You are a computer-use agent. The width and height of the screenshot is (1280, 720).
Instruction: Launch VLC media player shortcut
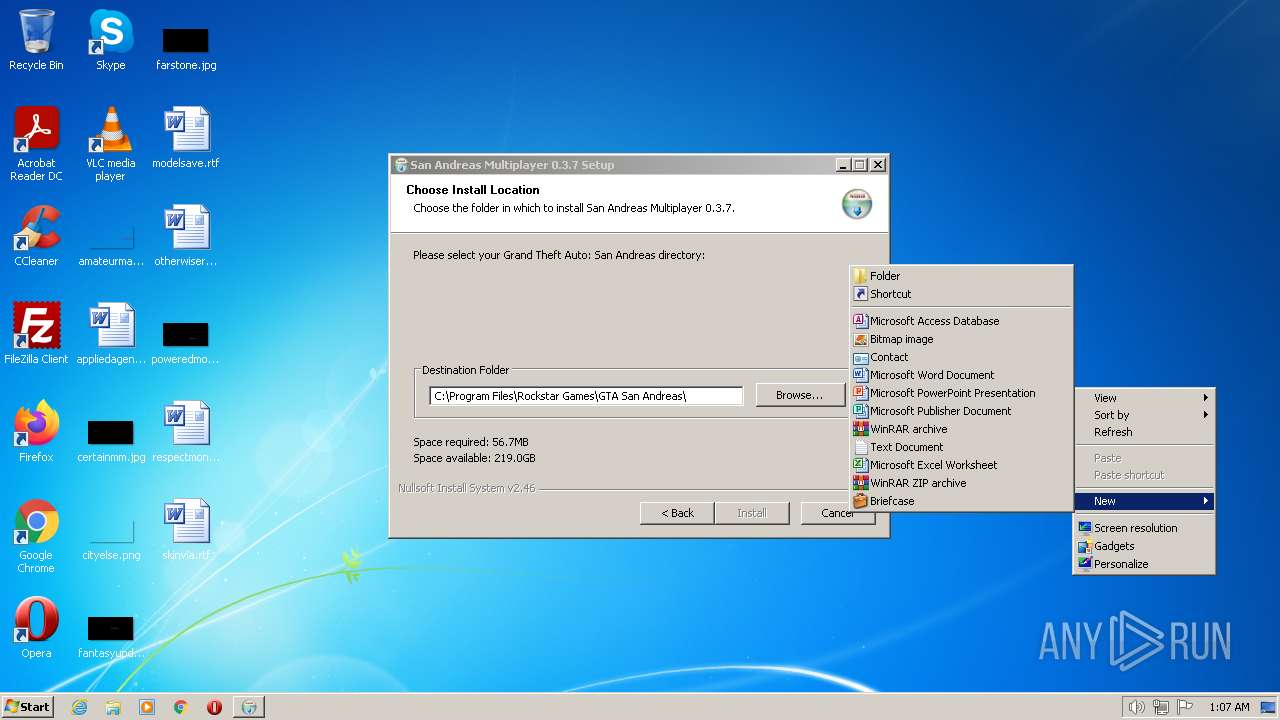tap(110, 143)
